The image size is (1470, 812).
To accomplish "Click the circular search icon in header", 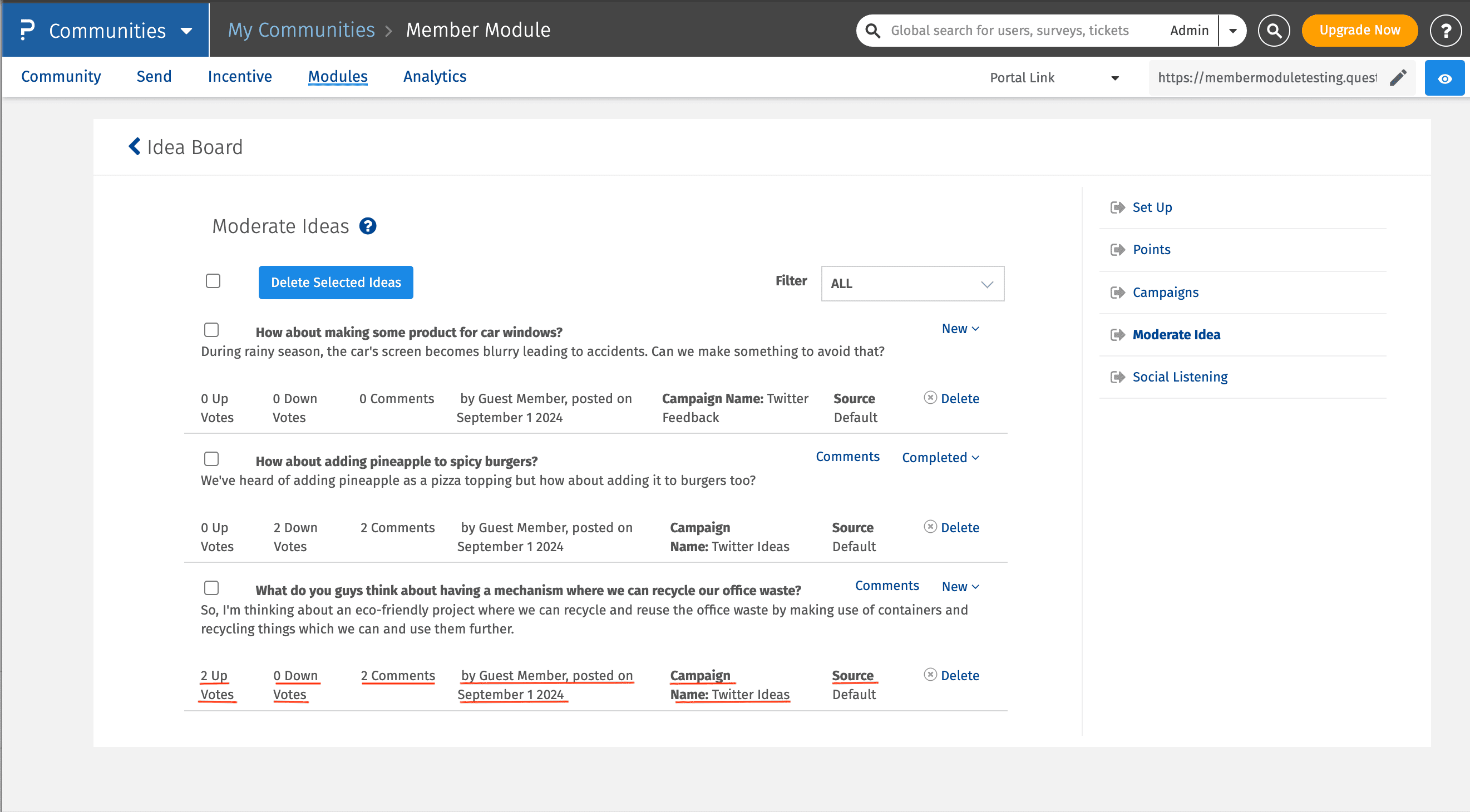I will [1273, 30].
